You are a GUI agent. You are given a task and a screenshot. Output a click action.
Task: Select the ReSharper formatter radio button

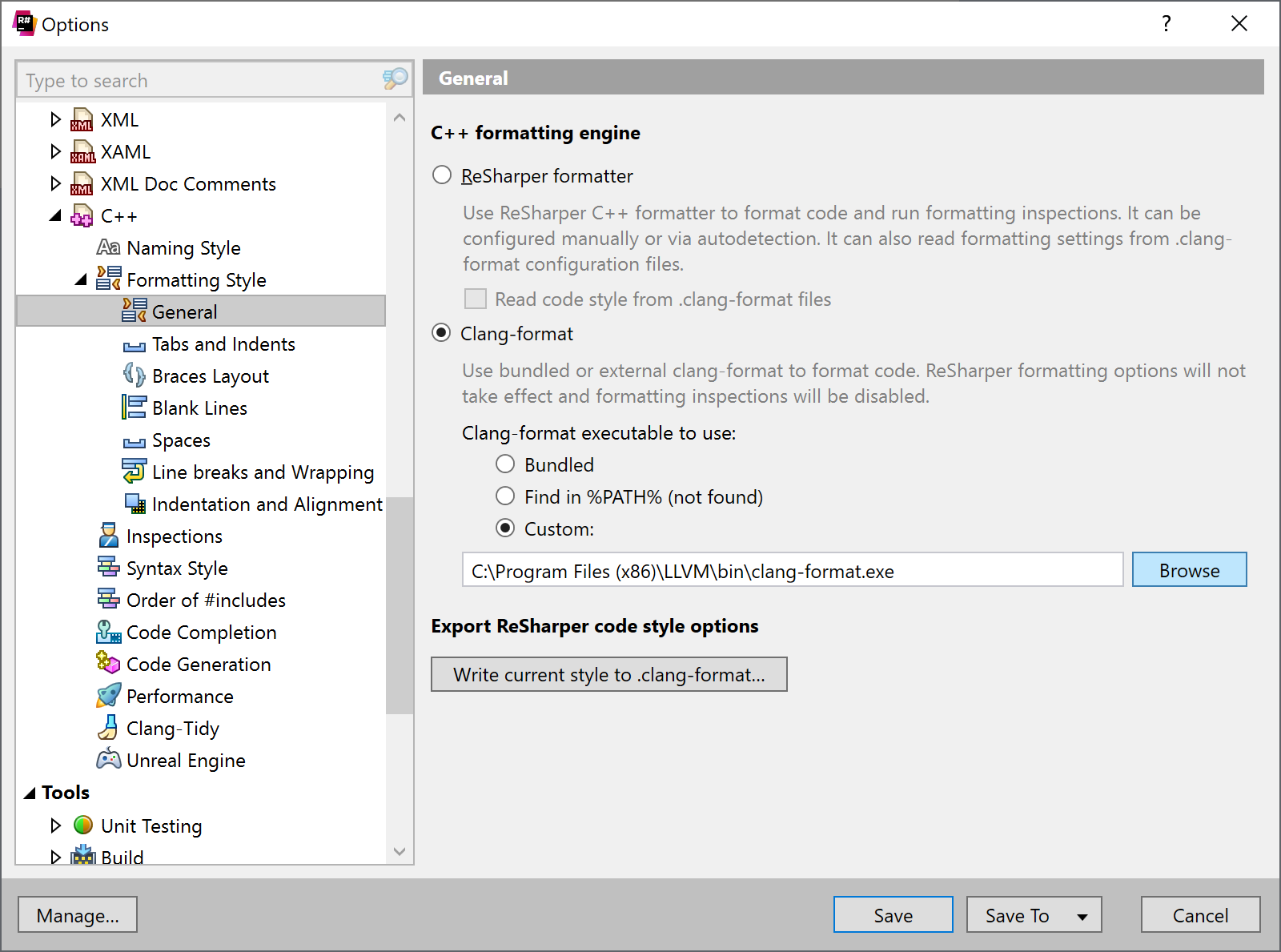tap(442, 175)
